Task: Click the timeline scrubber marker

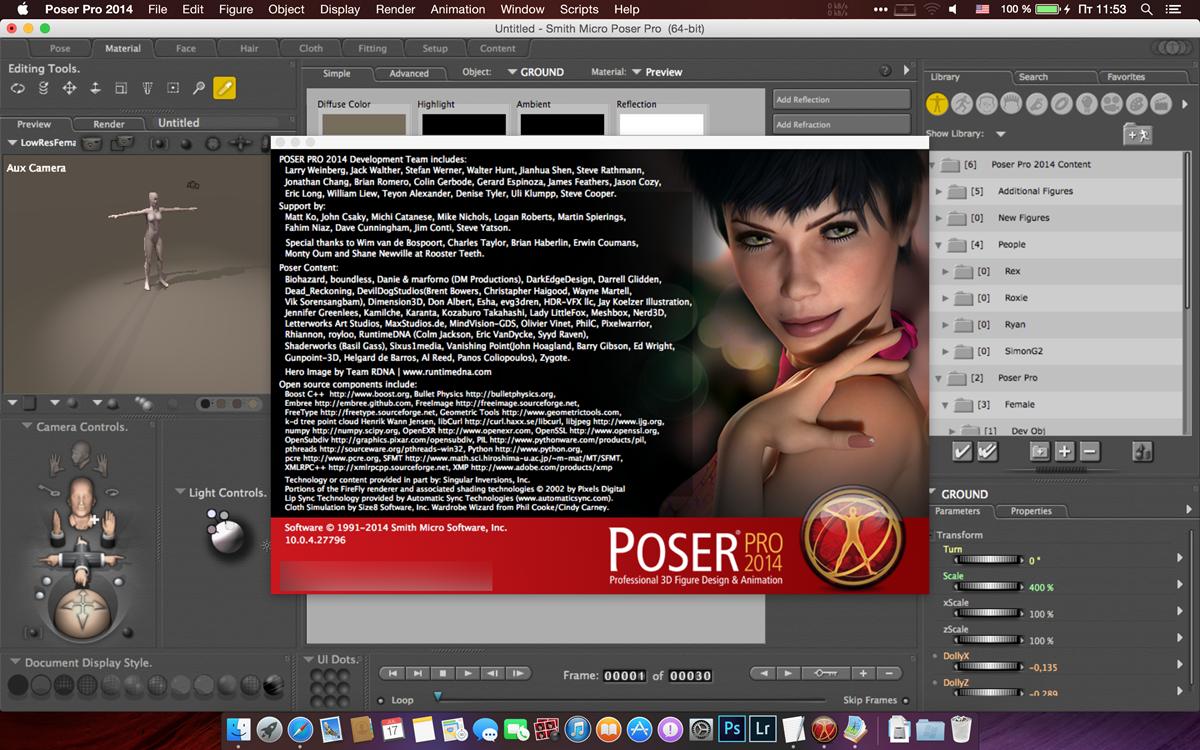Action: 437,694
